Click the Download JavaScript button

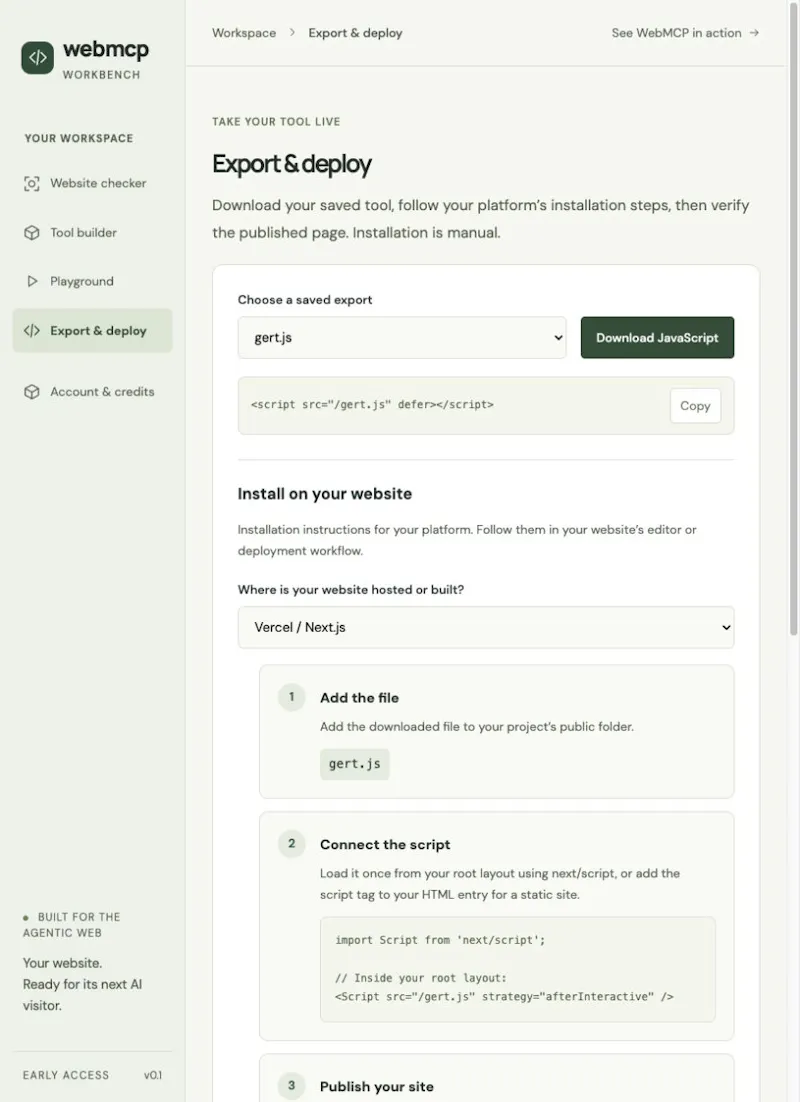click(x=657, y=337)
